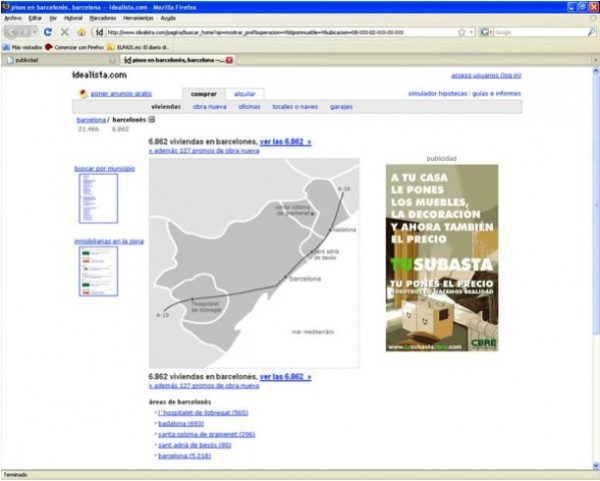
Task: Open the Marcadores menu
Action: [x=104, y=18]
